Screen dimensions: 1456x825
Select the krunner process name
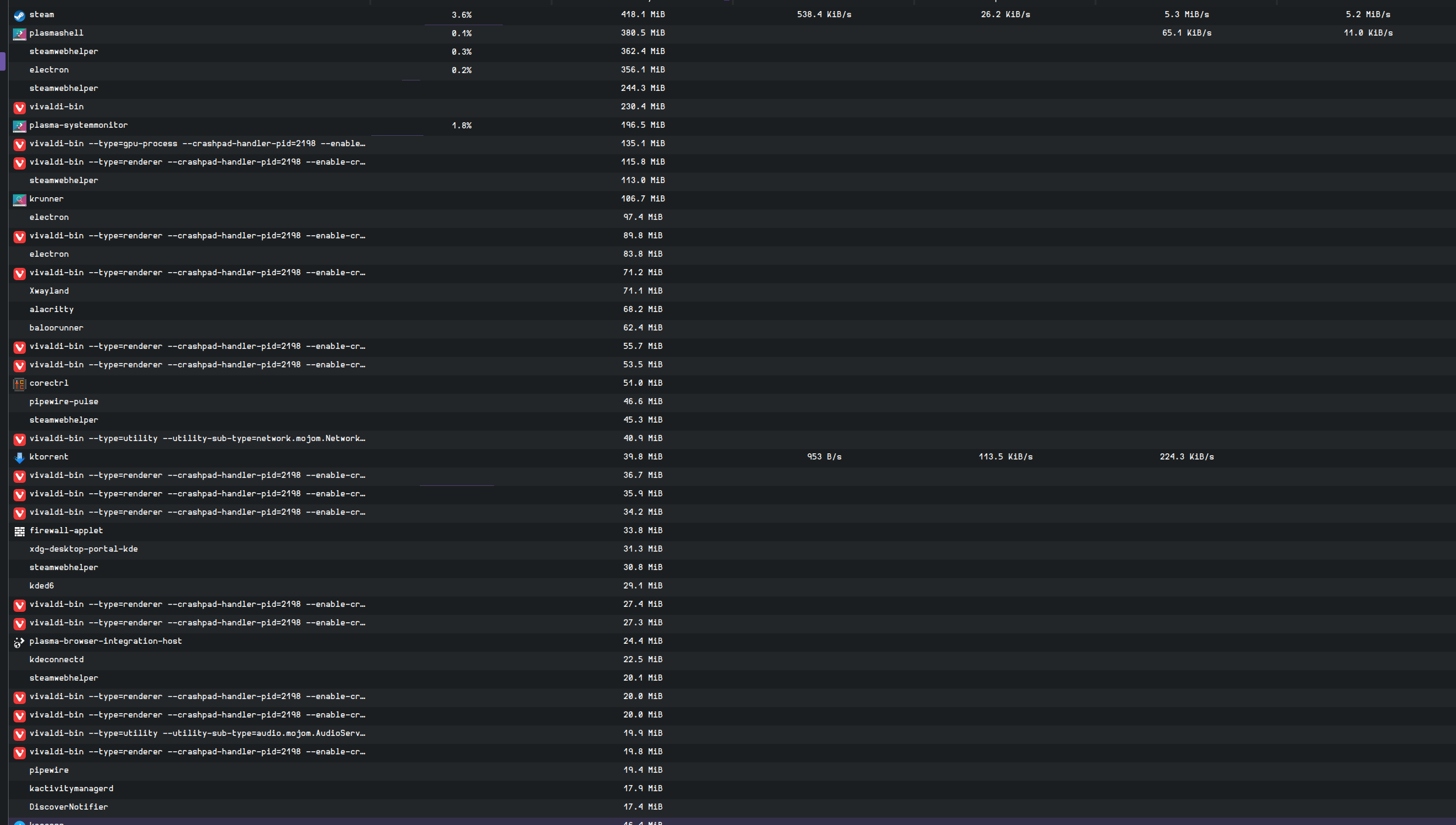(47, 198)
